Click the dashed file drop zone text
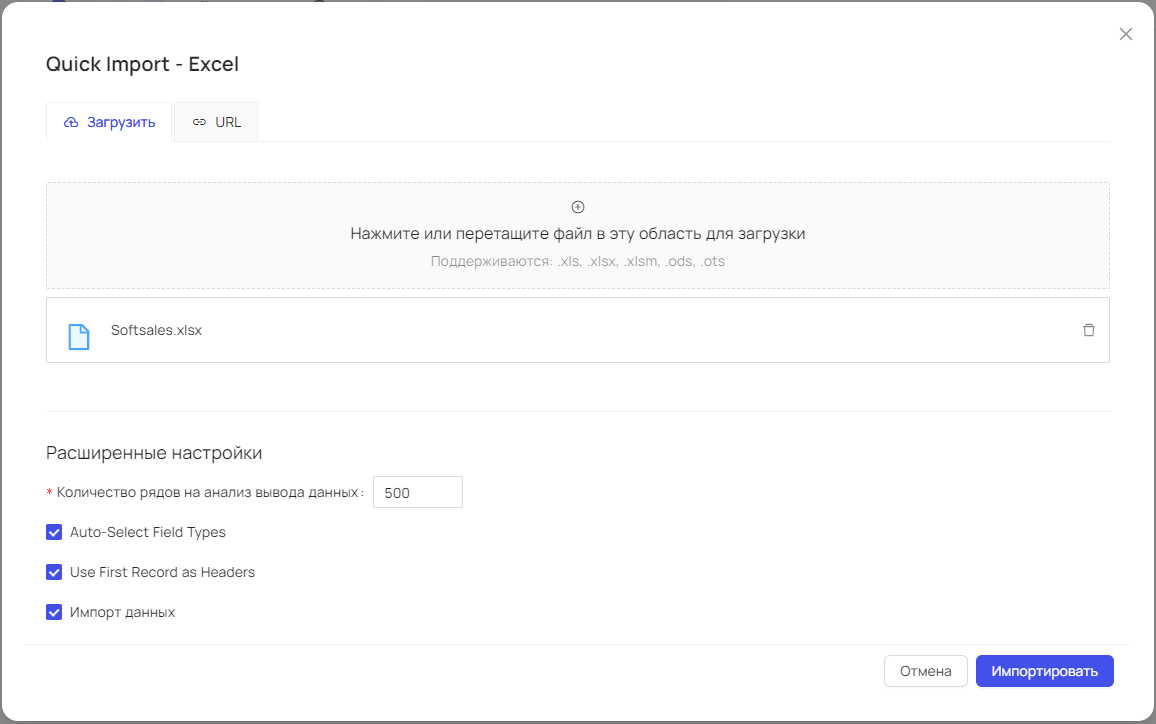Image resolution: width=1156 pixels, height=724 pixels. [577, 234]
